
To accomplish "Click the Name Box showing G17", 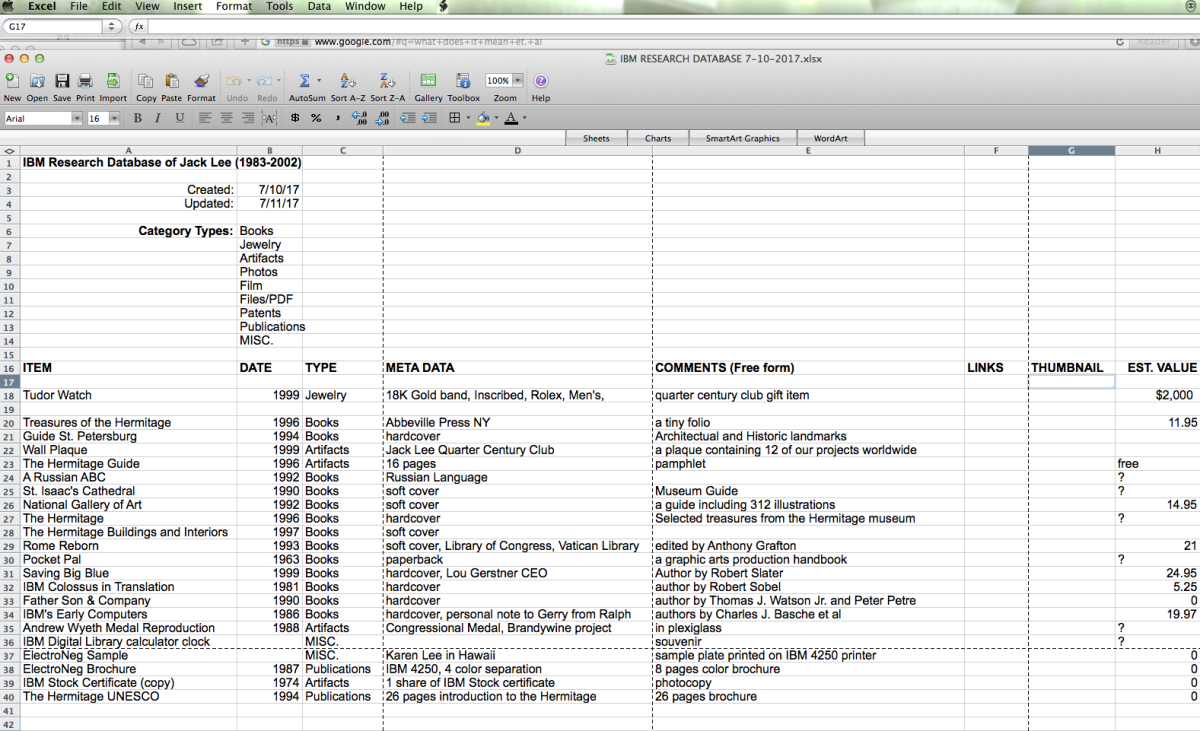I will [x=66, y=27].
